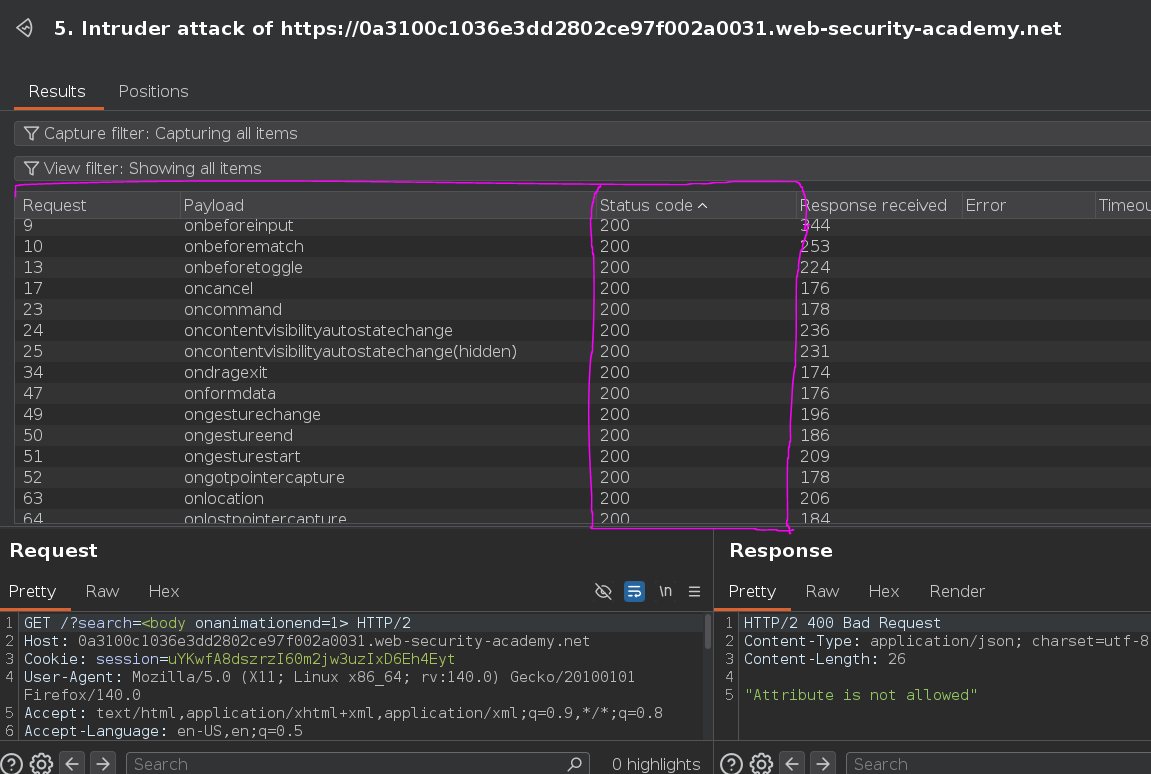This screenshot has height=774, width=1151.
Task: Toggle show non-printable \n icon in Request
Action: (665, 591)
